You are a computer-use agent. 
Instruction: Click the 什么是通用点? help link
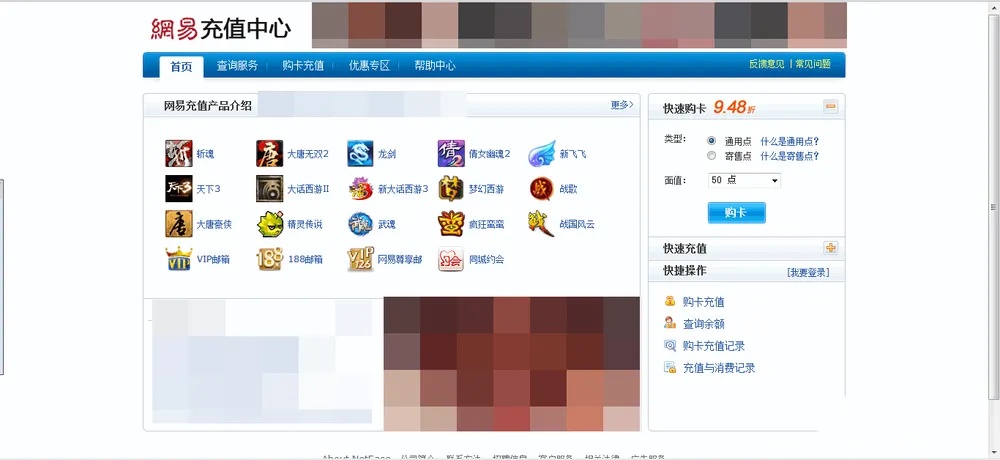pos(790,141)
